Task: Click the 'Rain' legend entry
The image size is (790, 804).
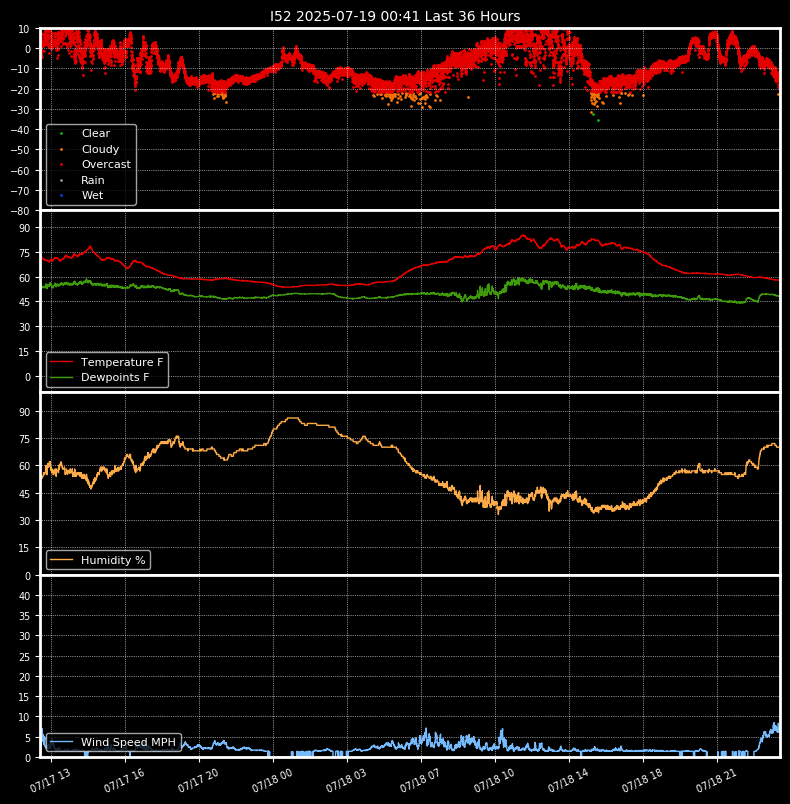Action: coord(93,180)
